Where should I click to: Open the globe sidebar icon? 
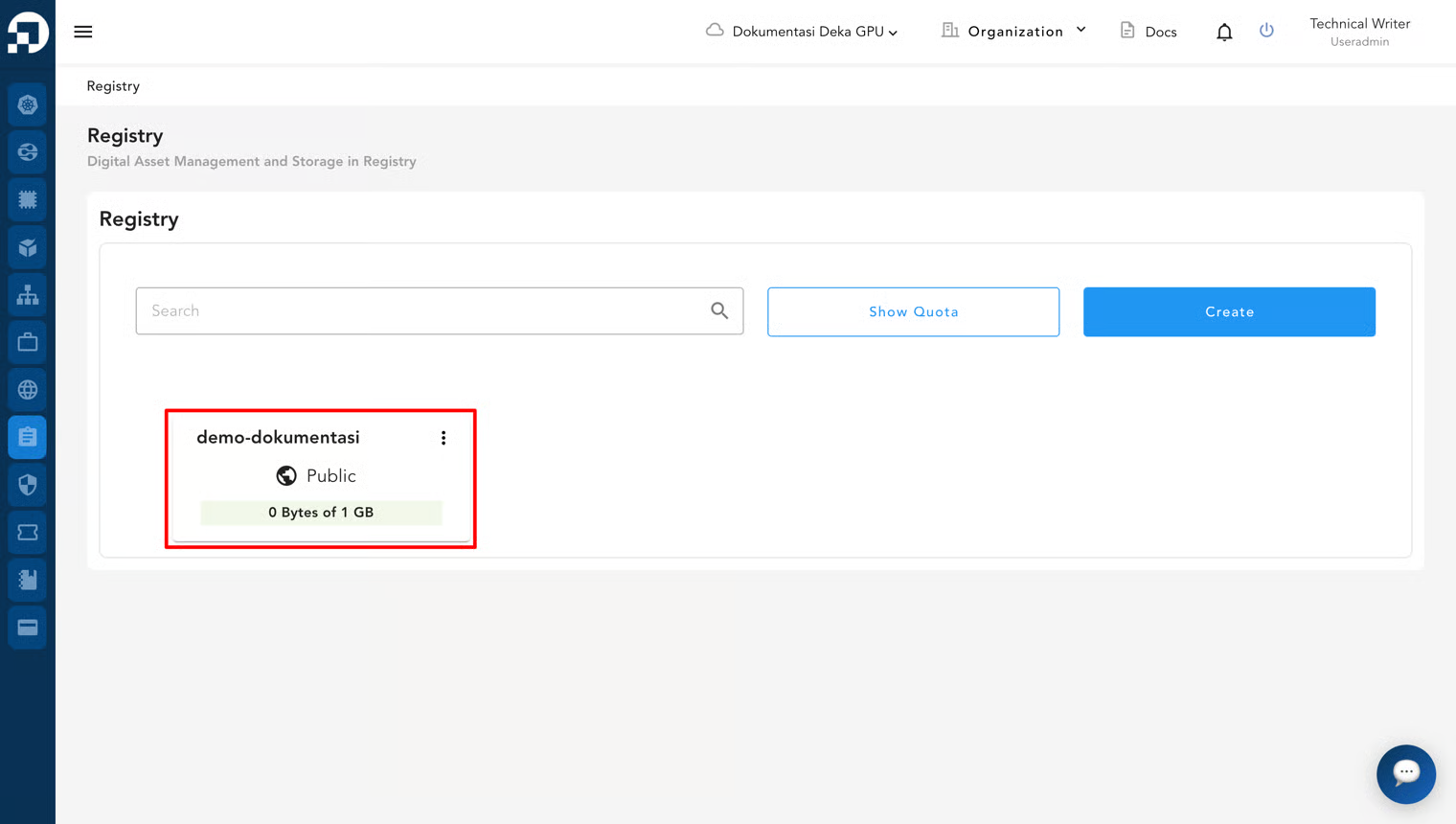tap(28, 390)
